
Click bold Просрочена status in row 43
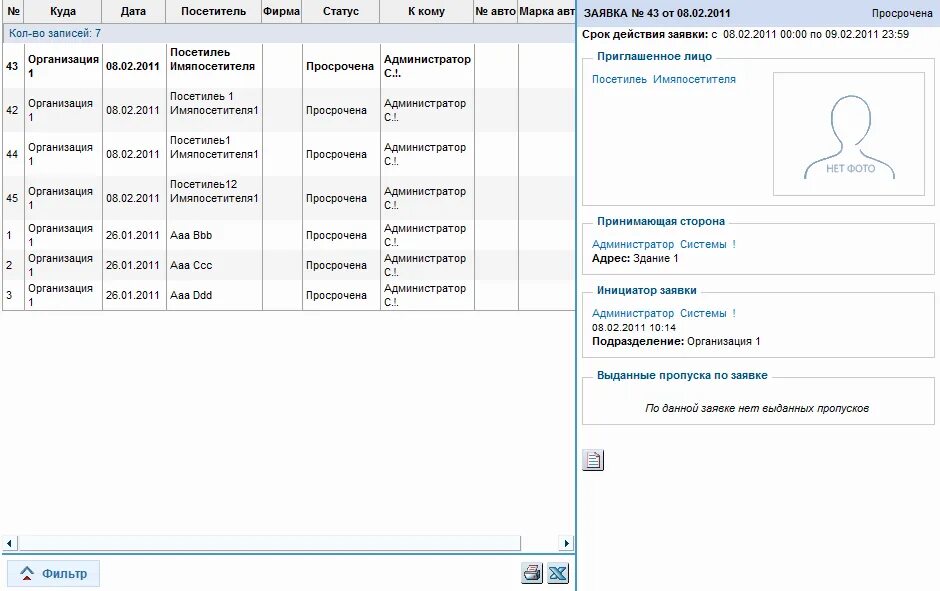coord(340,66)
